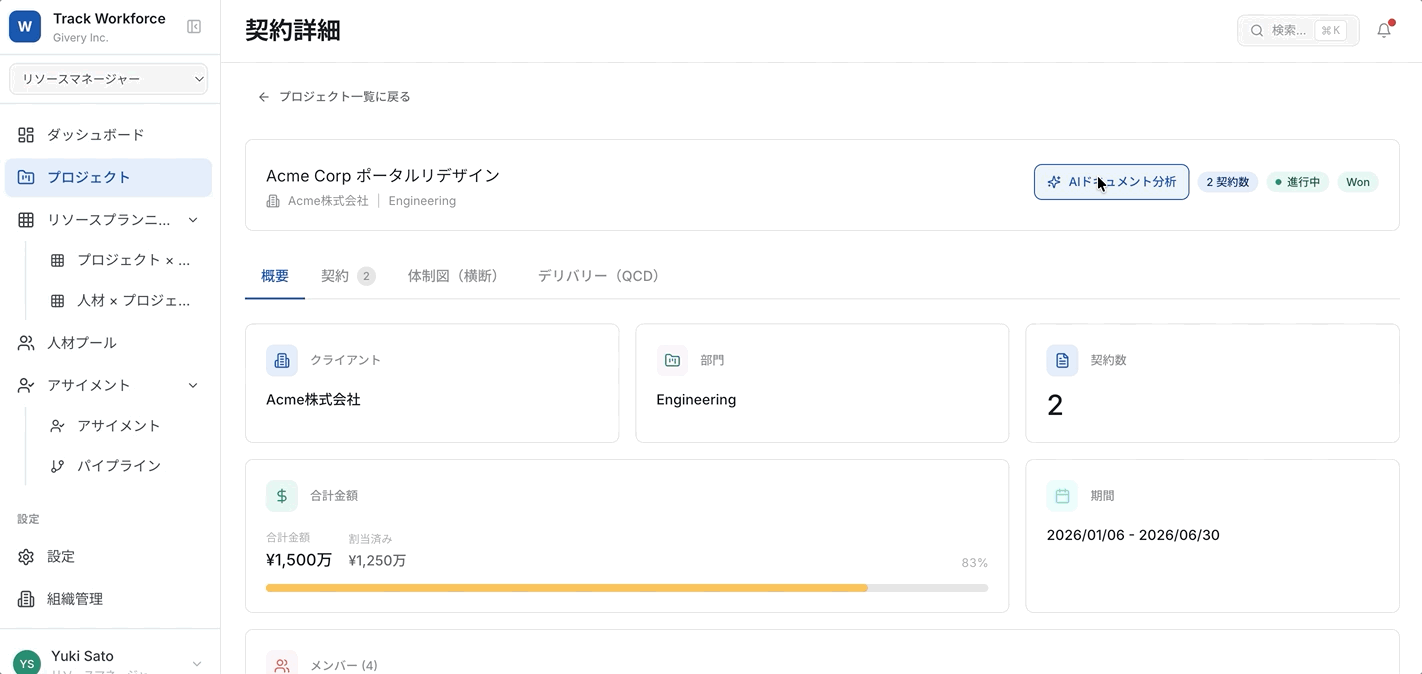The image size is (1422, 674).
Task: Open AIドキュメント分析 button
Action: 1111,182
